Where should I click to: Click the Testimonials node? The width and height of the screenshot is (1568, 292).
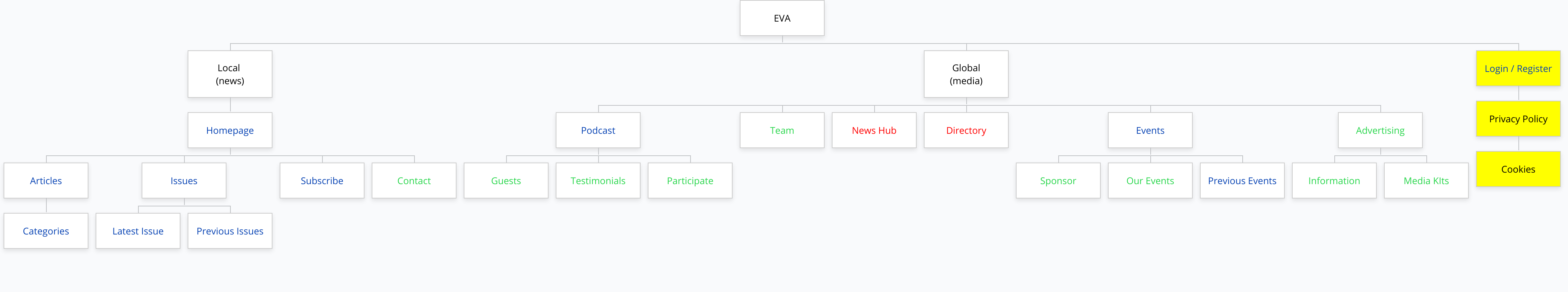click(598, 181)
